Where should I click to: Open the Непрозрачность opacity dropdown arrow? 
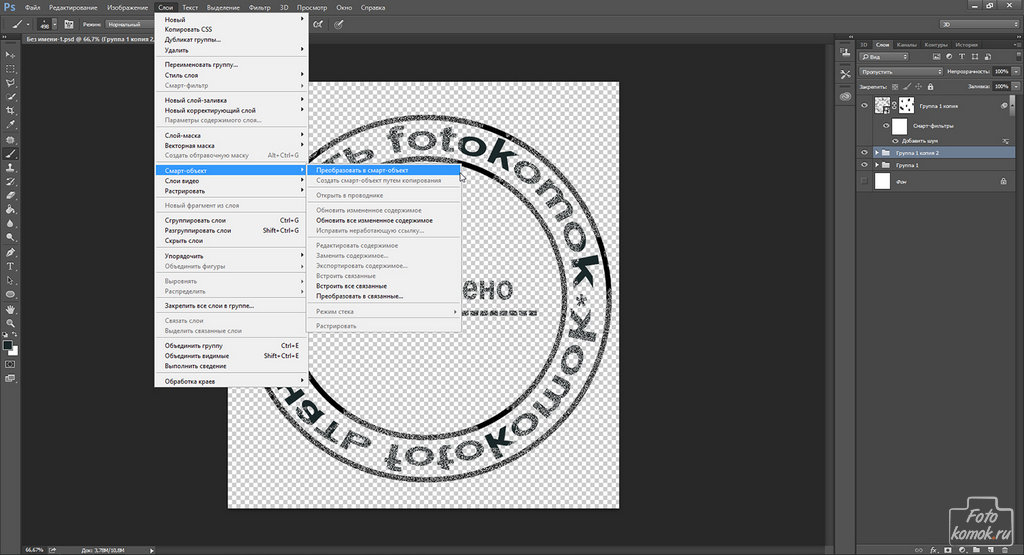pyautogui.click(x=1016, y=71)
